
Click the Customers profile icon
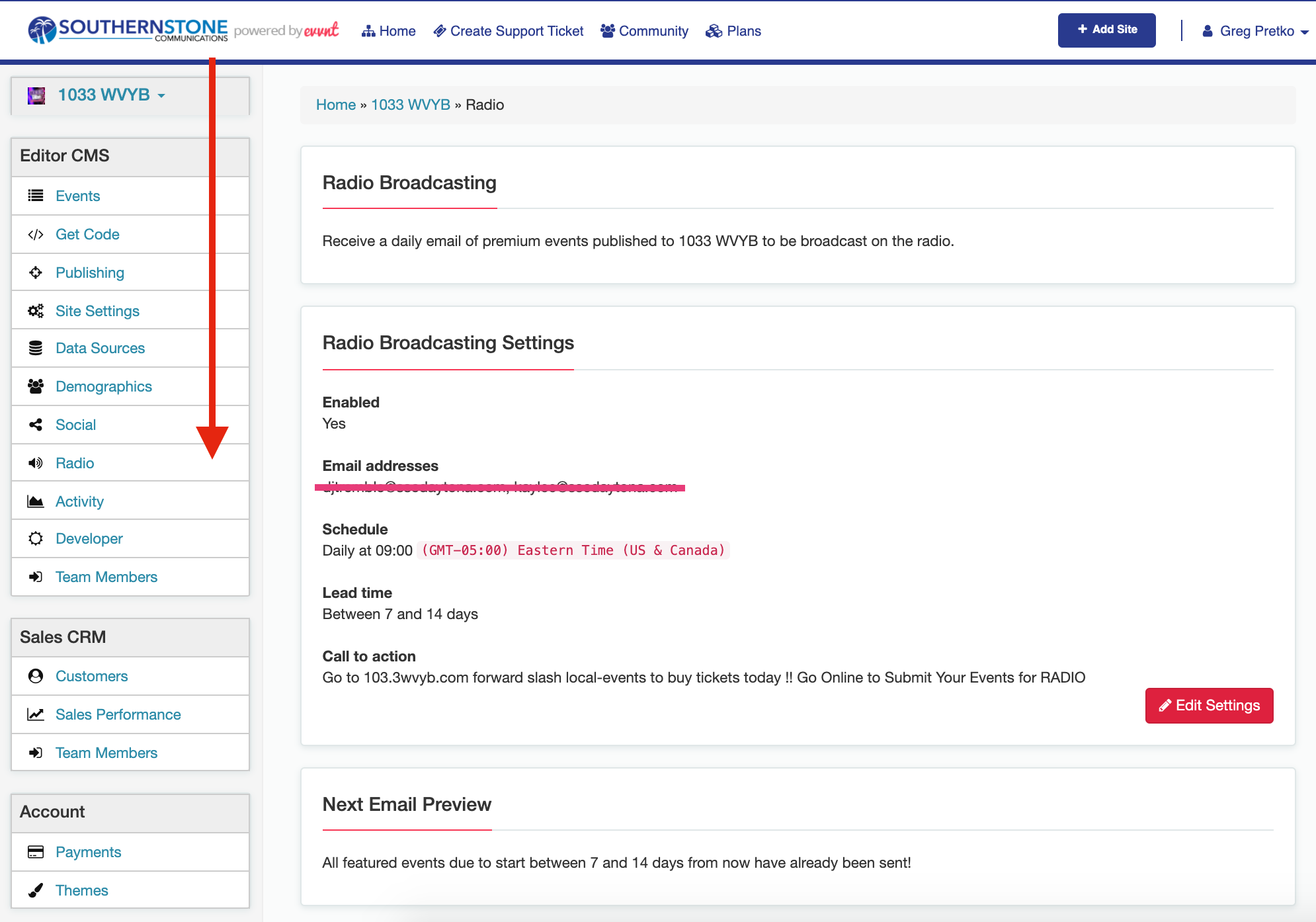click(x=36, y=676)
